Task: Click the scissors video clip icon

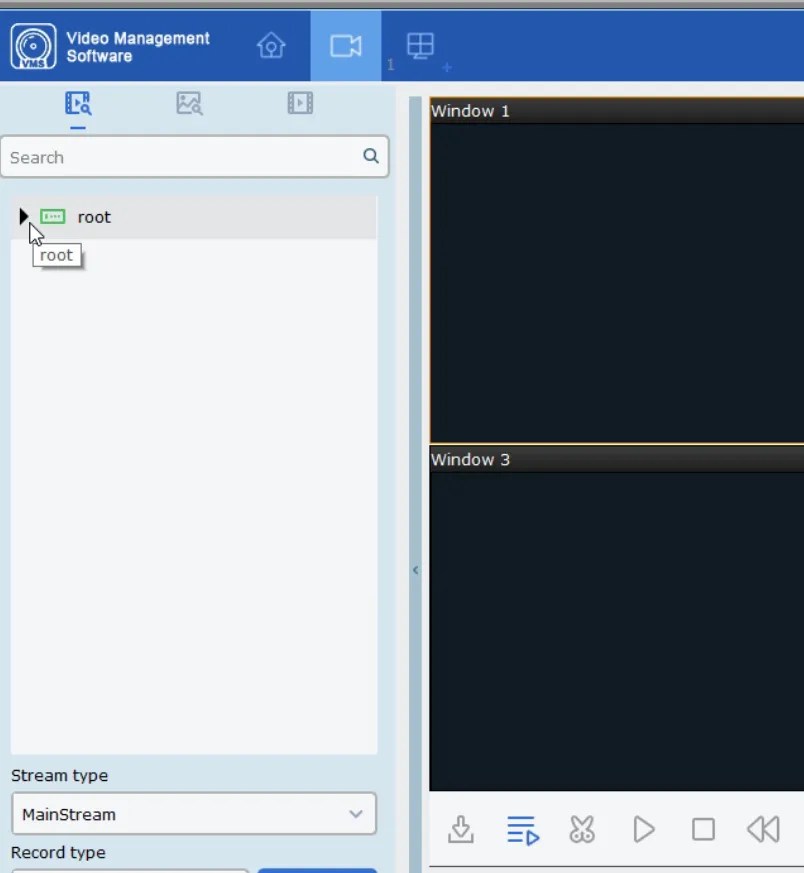Action: coord(582,829)
